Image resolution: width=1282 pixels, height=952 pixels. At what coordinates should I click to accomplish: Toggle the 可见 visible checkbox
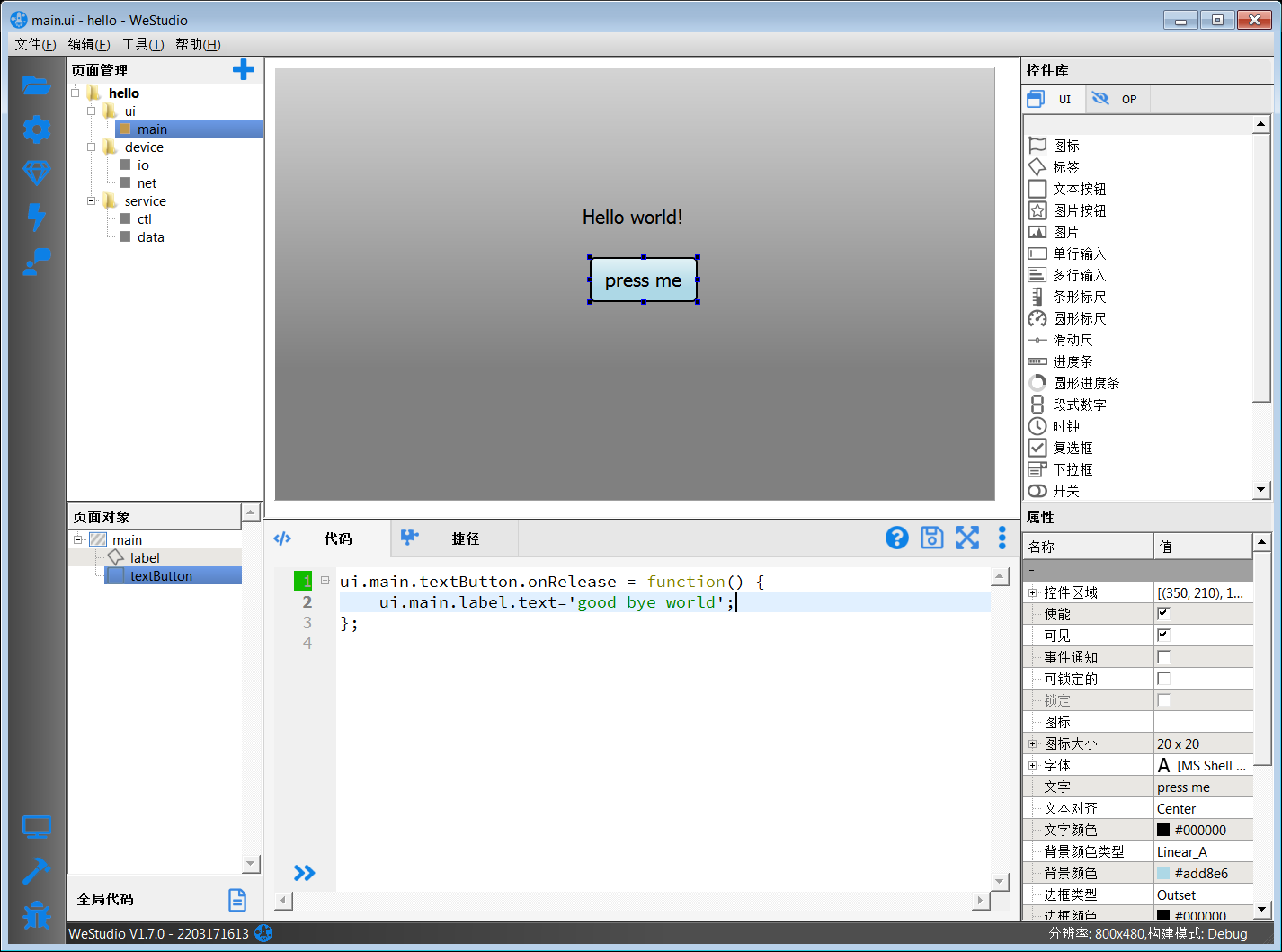(1163, 636)
